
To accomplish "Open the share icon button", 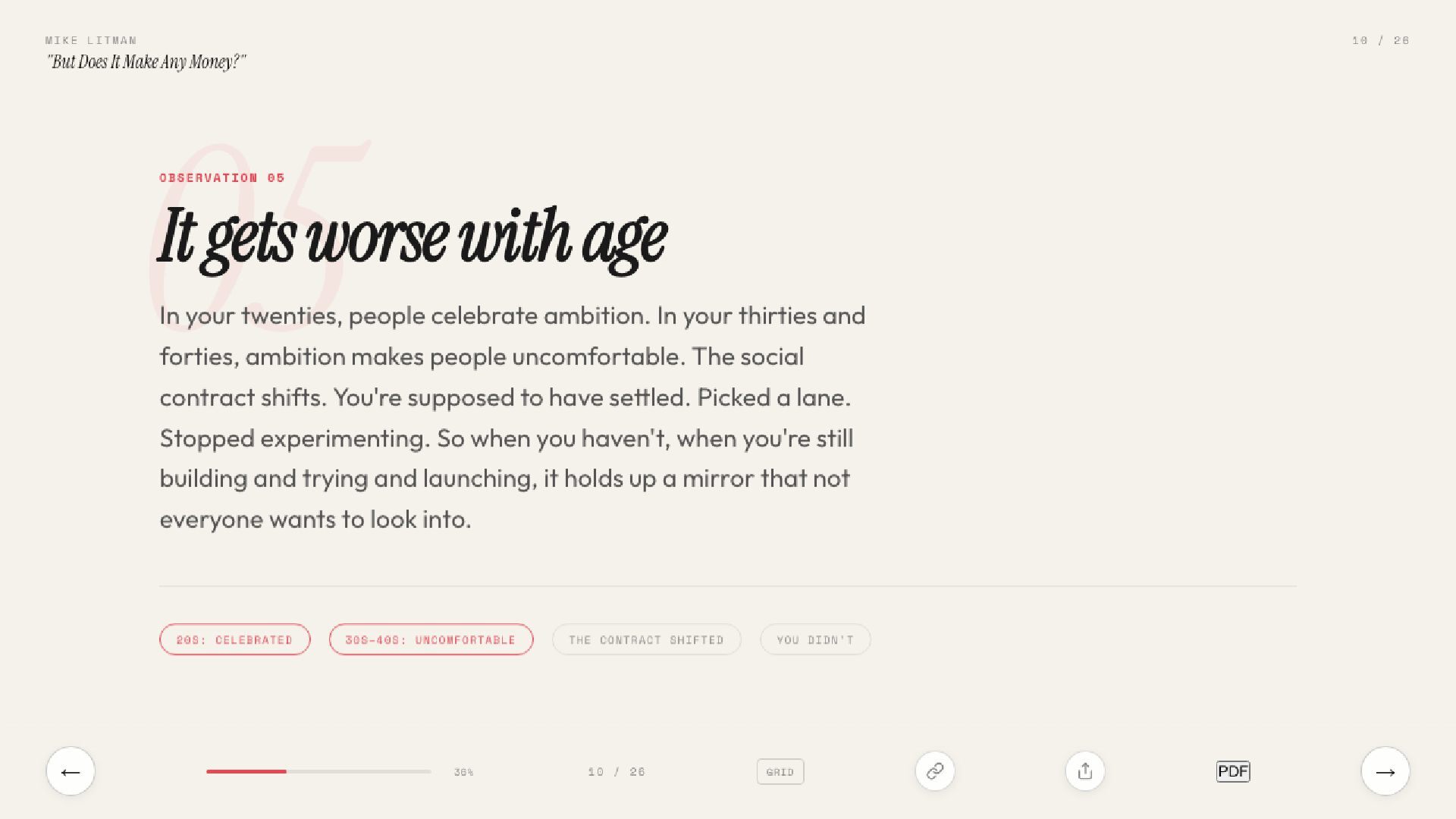I will coord(1084,771).
